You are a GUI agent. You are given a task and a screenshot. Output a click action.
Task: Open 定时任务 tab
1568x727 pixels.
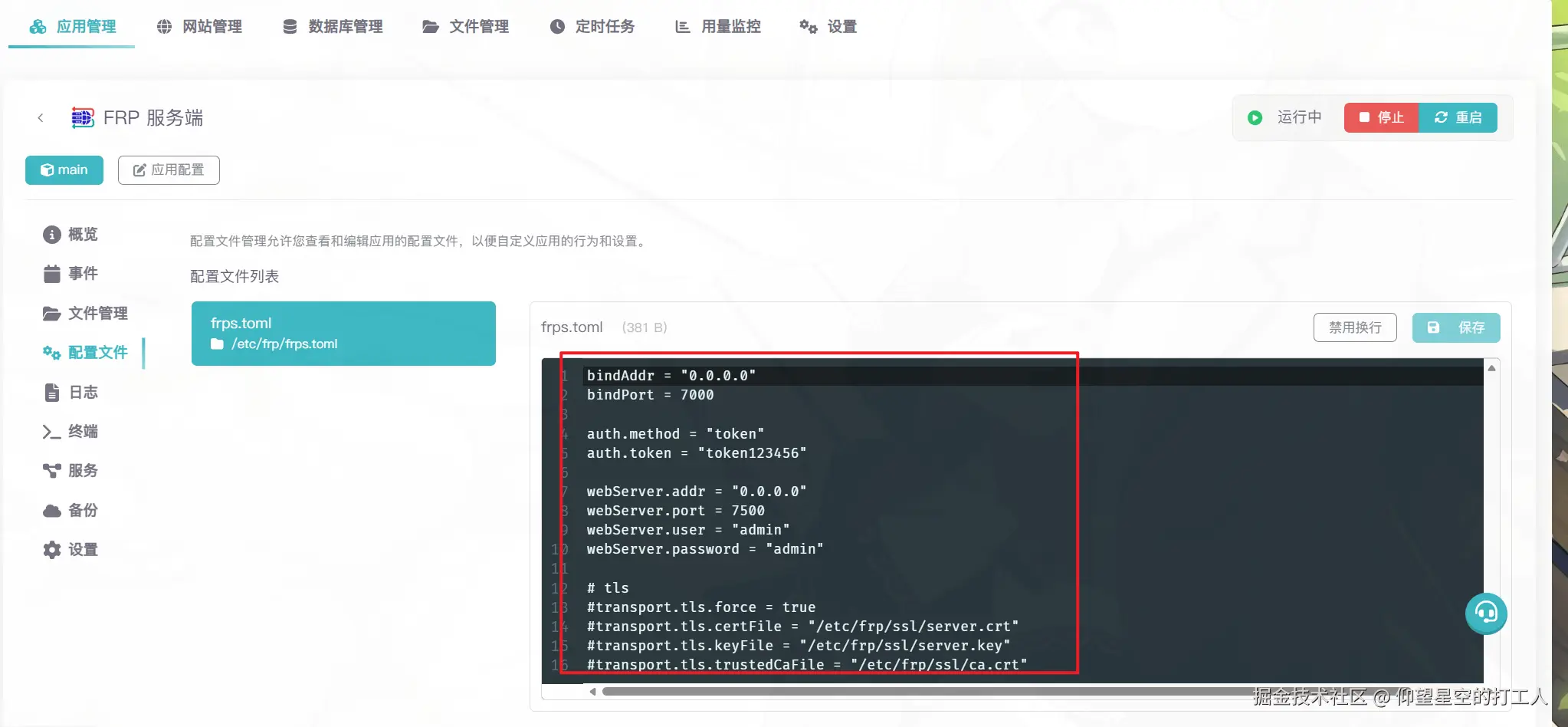click(592, 27)
